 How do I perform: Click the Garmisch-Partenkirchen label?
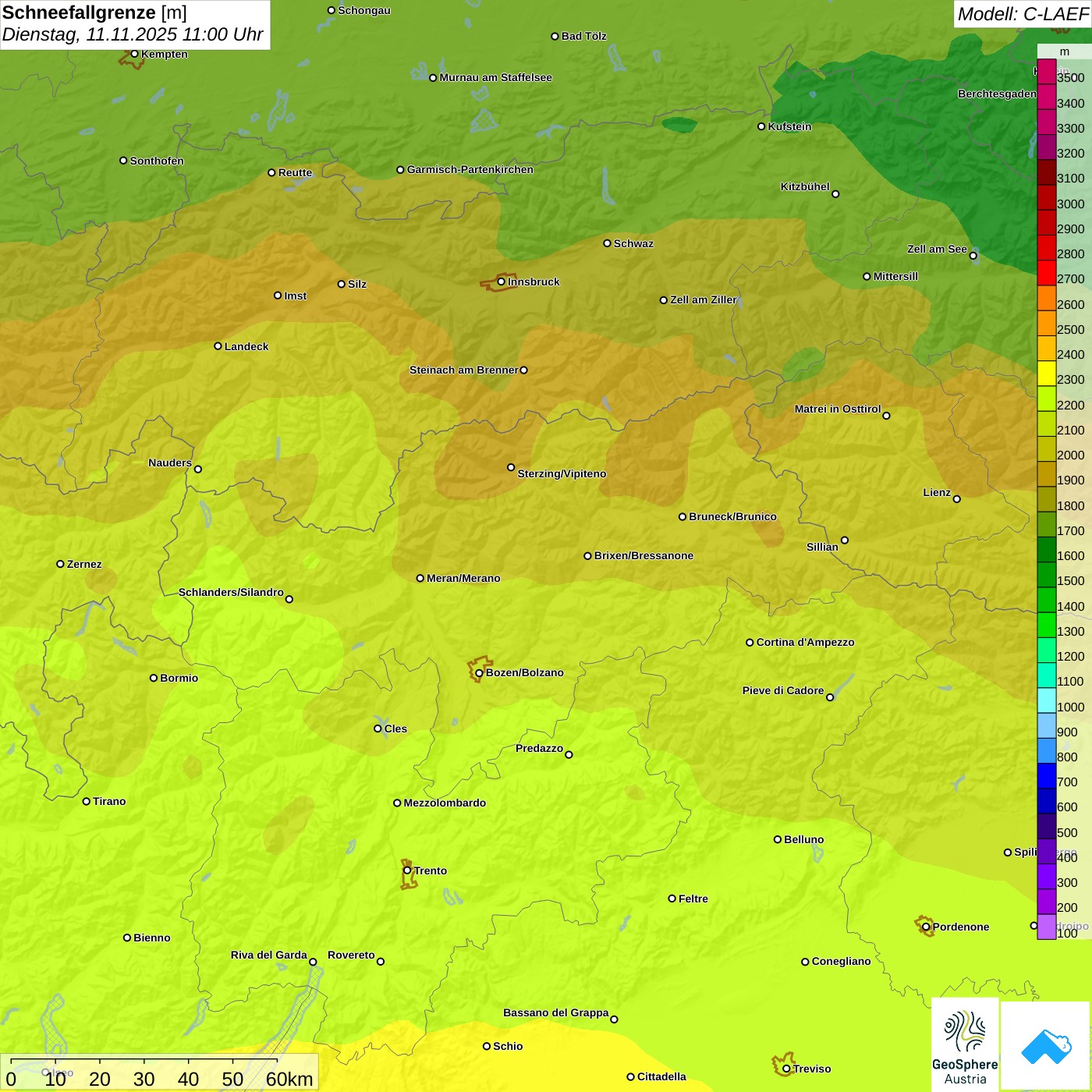click(470, 169)
